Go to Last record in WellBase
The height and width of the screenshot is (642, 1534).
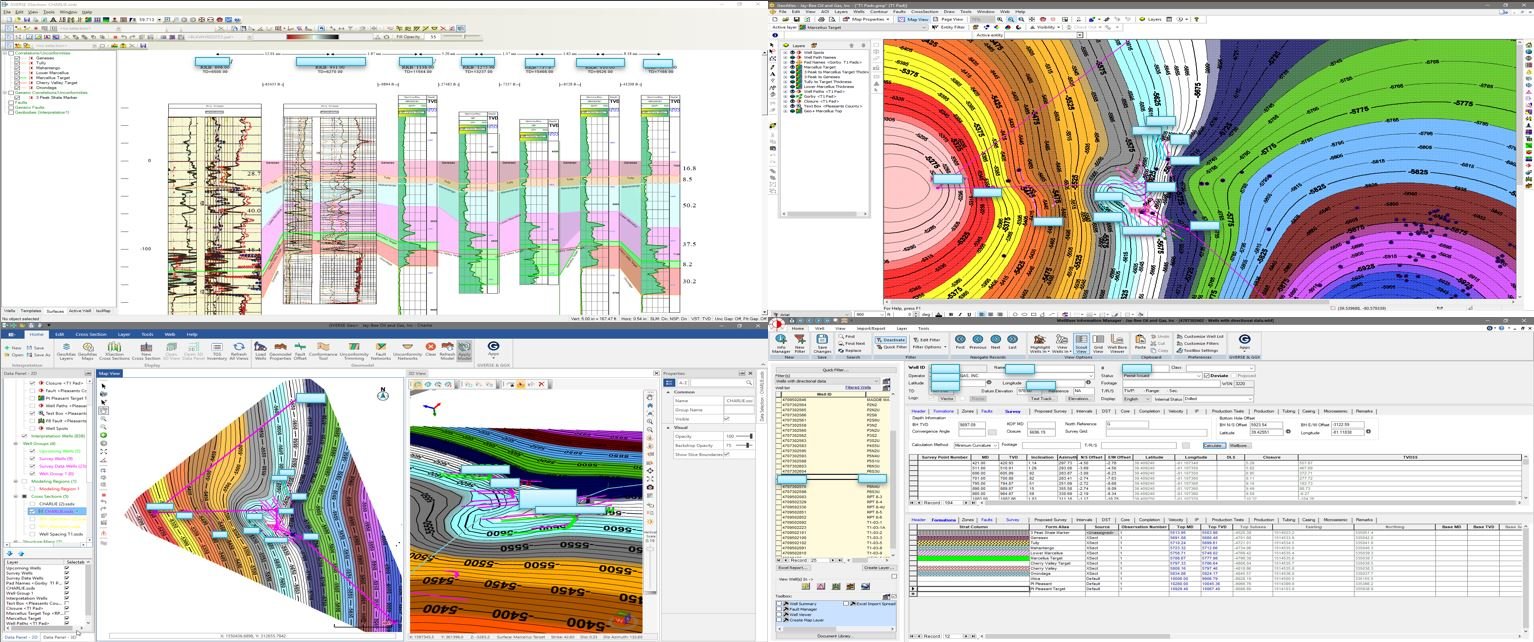(x=1012, y=342)
